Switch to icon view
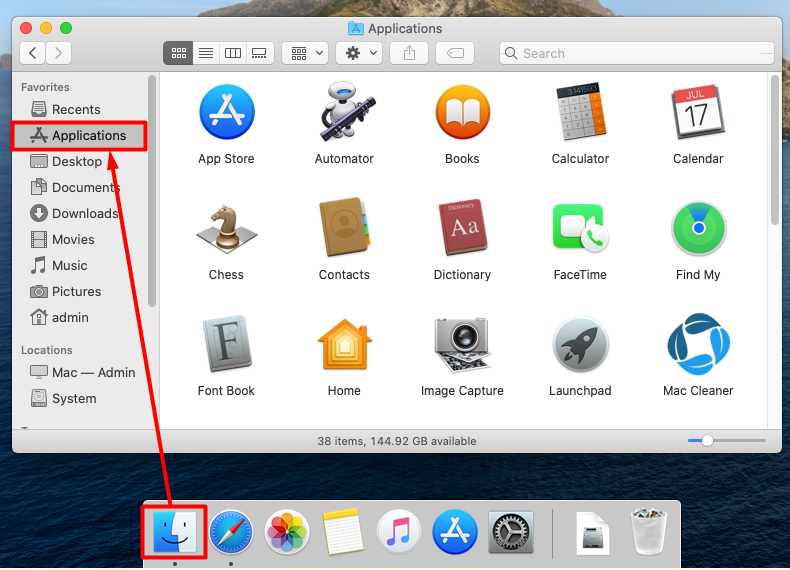 (178, 53)
